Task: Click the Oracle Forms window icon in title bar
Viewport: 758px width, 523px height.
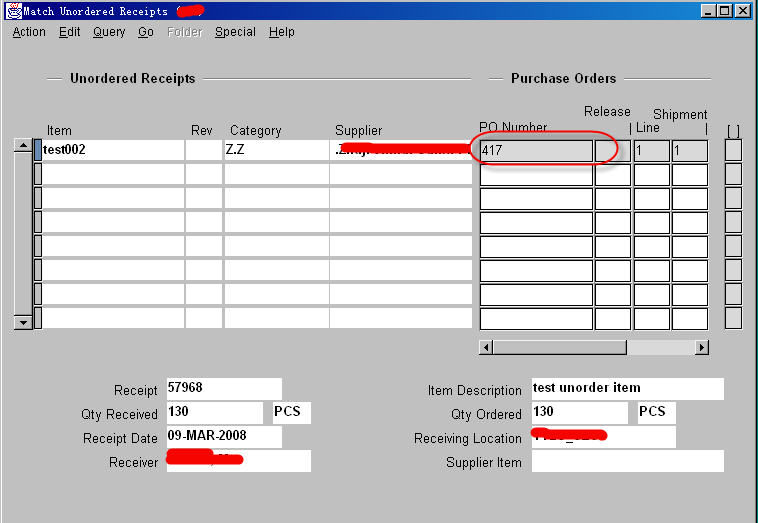Action: 14,11
